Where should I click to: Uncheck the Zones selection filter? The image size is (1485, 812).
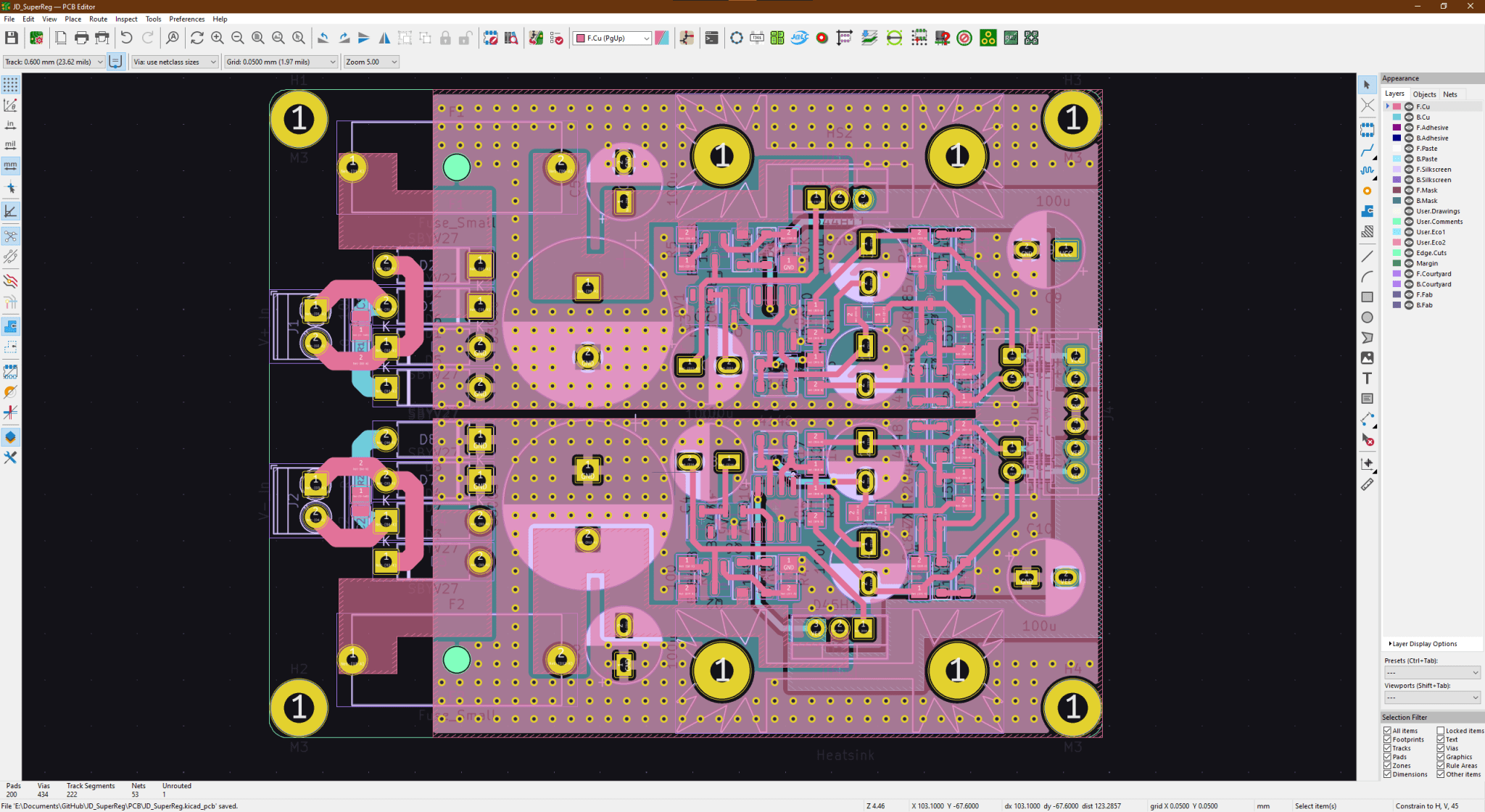point(1387,766)
